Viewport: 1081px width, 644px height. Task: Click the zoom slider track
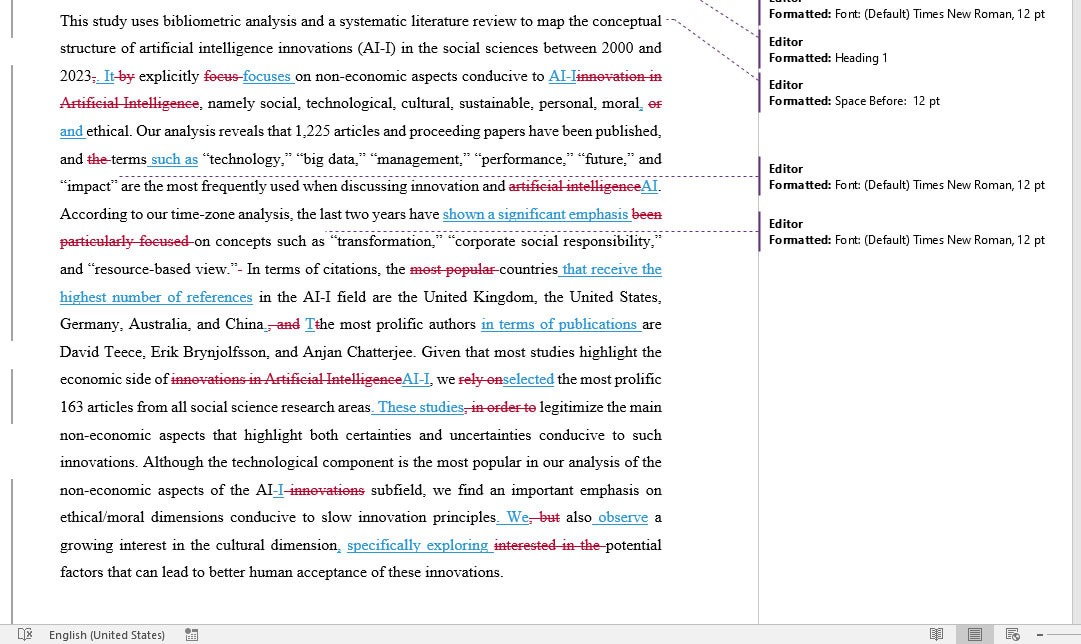click(1065, 634)
